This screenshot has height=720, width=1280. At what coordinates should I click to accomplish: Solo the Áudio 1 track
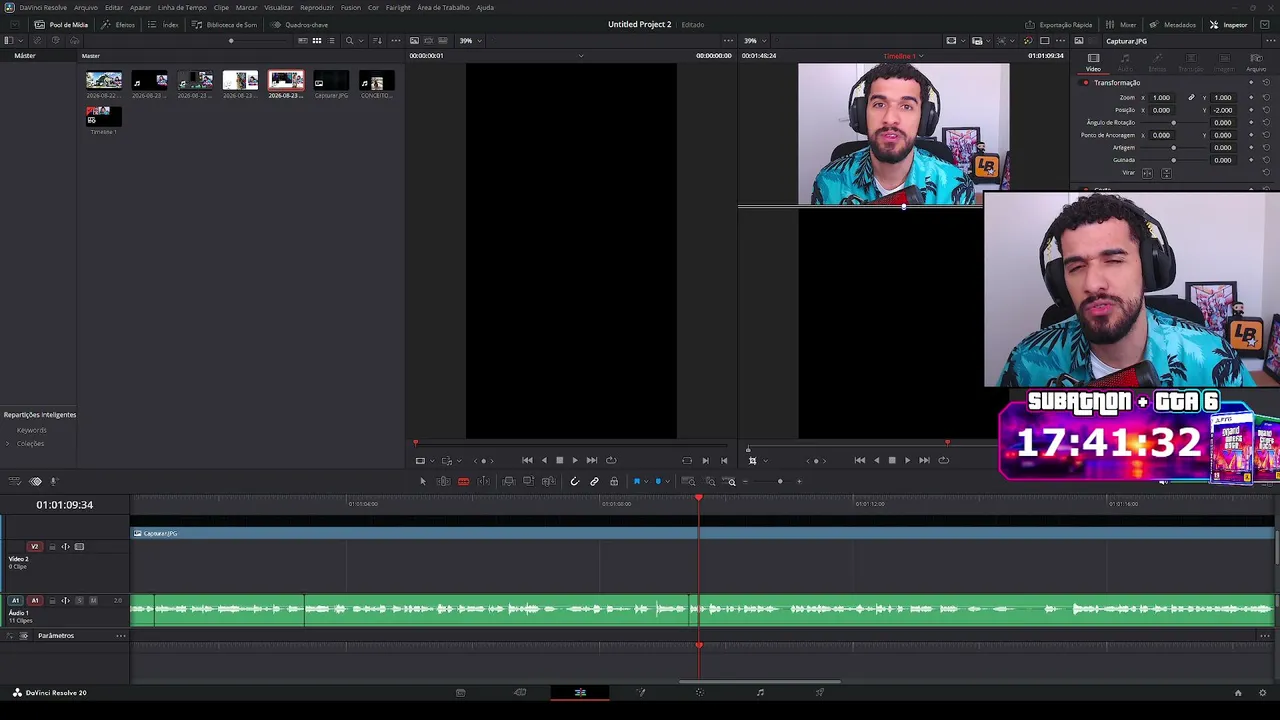[79, 600]
